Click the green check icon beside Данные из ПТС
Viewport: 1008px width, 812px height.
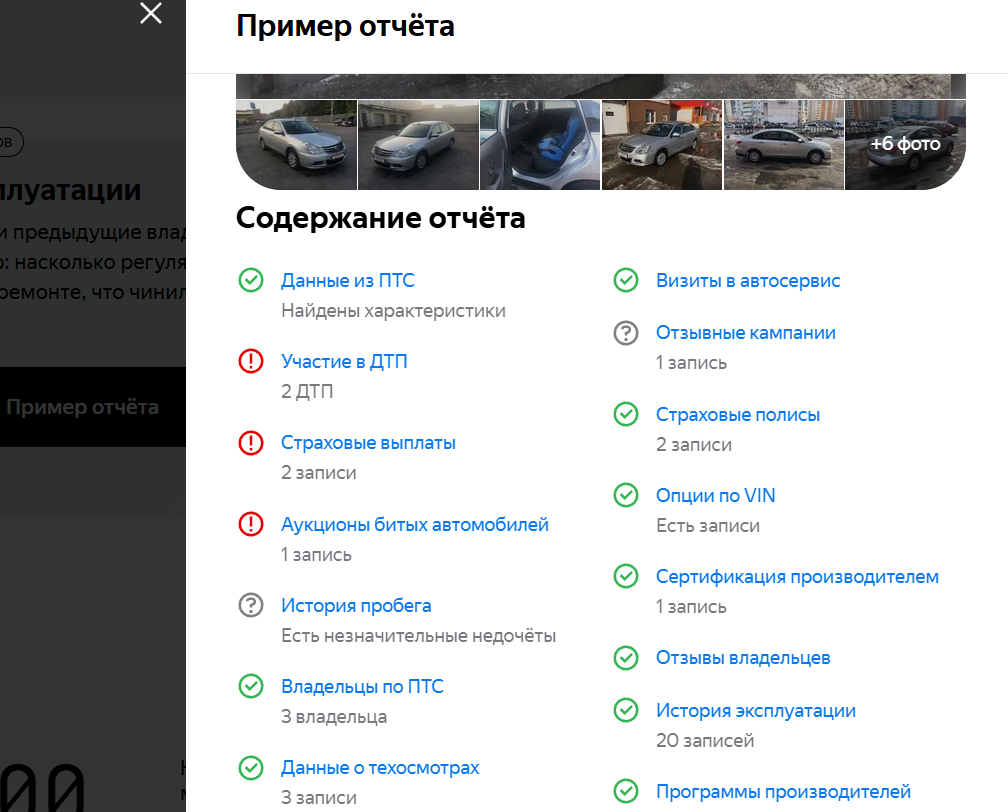click(251, 280)
